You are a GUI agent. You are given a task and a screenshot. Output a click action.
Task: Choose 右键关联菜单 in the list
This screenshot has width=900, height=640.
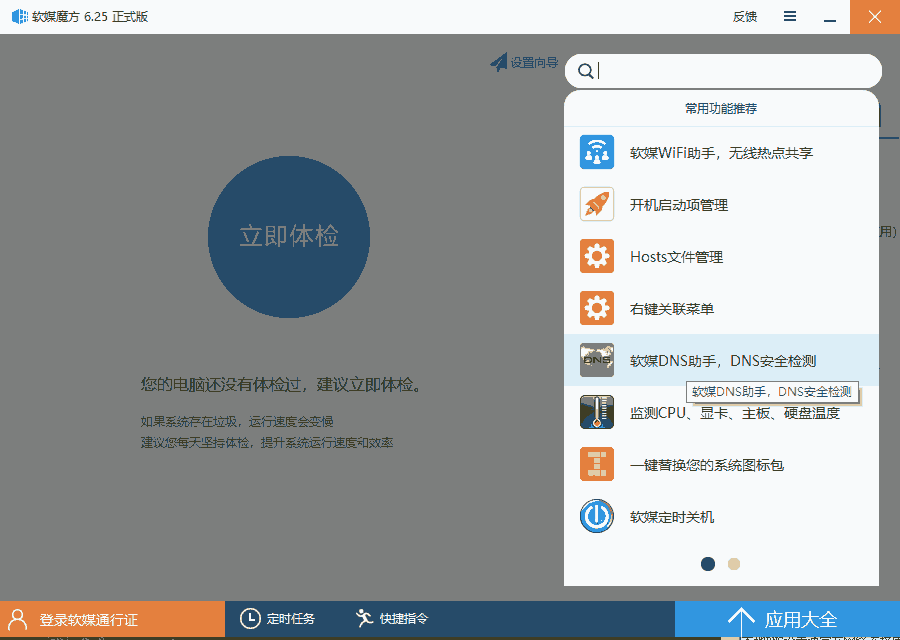[721, 308]
